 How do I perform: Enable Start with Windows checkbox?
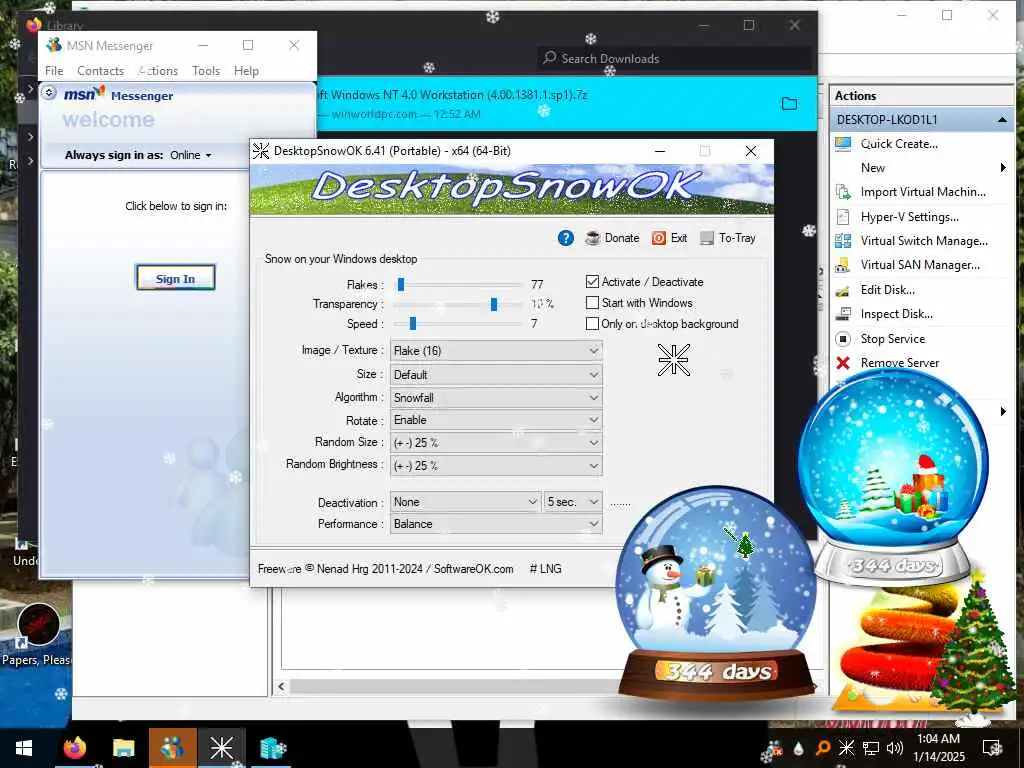(592, 303)
